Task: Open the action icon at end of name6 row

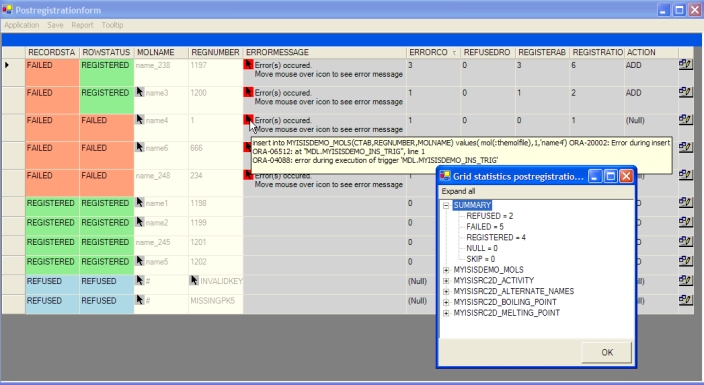Action: click(685, 147)
